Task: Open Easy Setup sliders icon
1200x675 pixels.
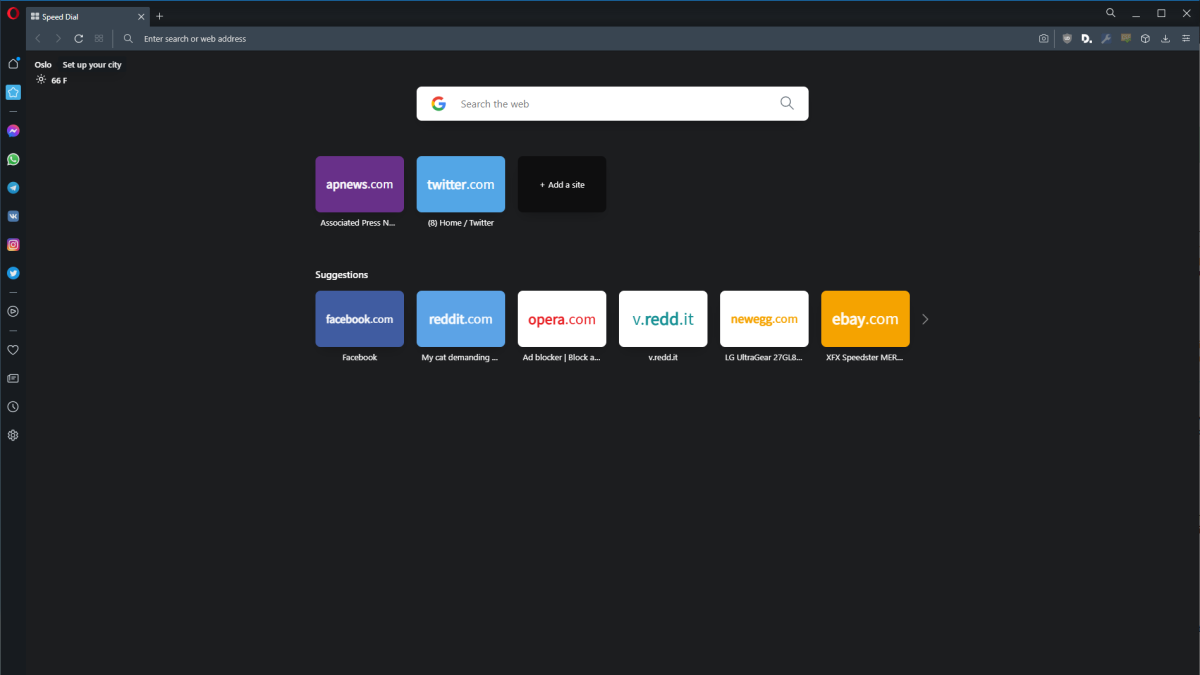Action: pos(1185,38)
